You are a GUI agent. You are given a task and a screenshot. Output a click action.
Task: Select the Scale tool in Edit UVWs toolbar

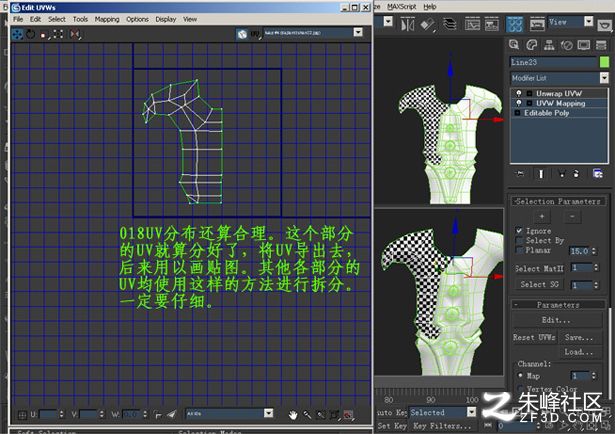pos(44,35)
